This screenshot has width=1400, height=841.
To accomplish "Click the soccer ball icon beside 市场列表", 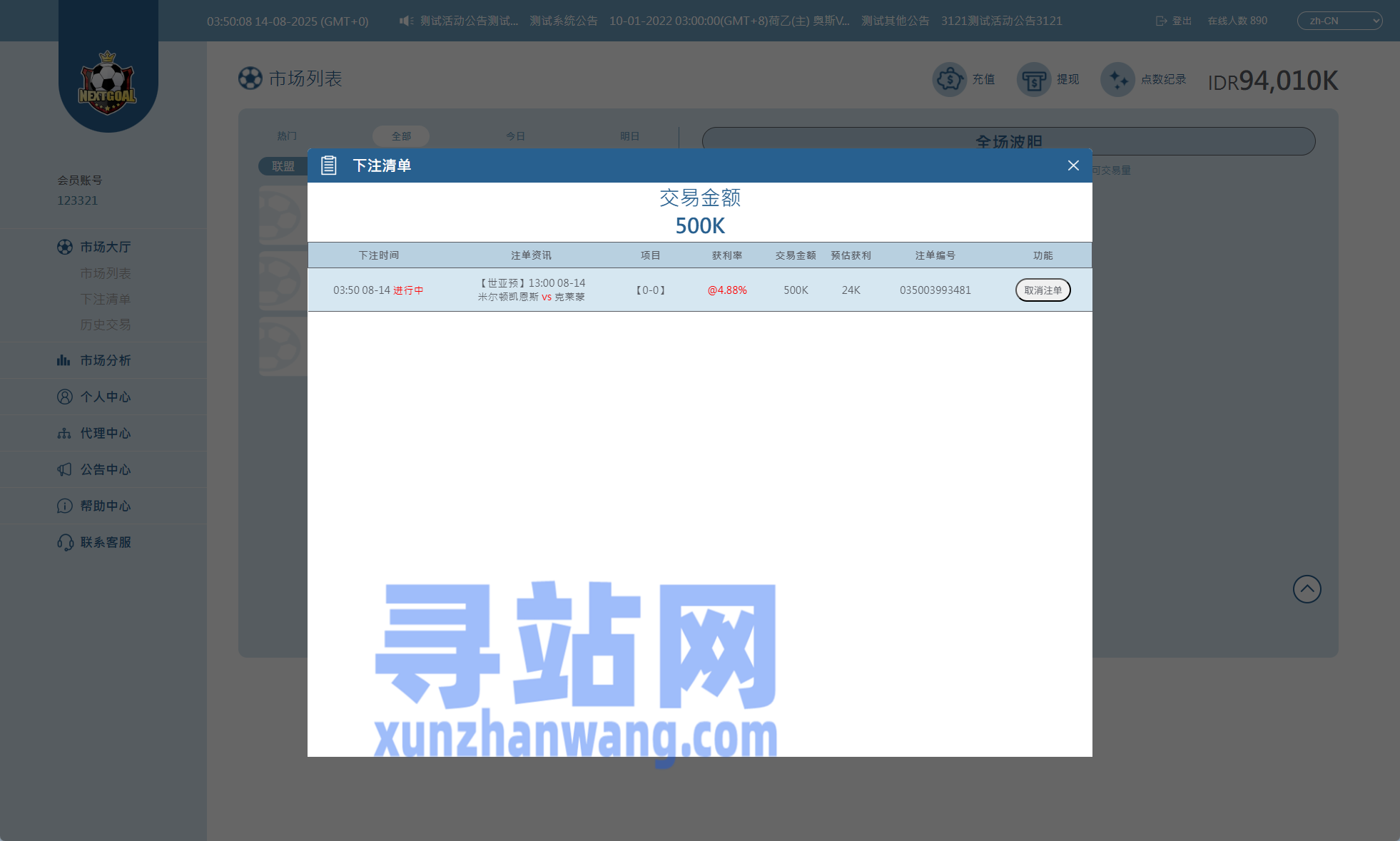I will coord(250,78).
